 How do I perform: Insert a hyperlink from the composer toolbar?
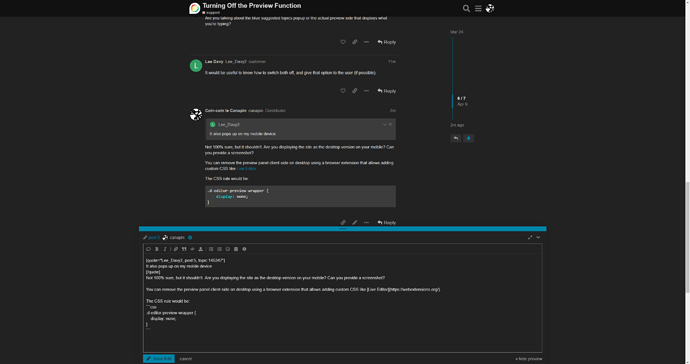pyautogui.click(x=176, y=249)
